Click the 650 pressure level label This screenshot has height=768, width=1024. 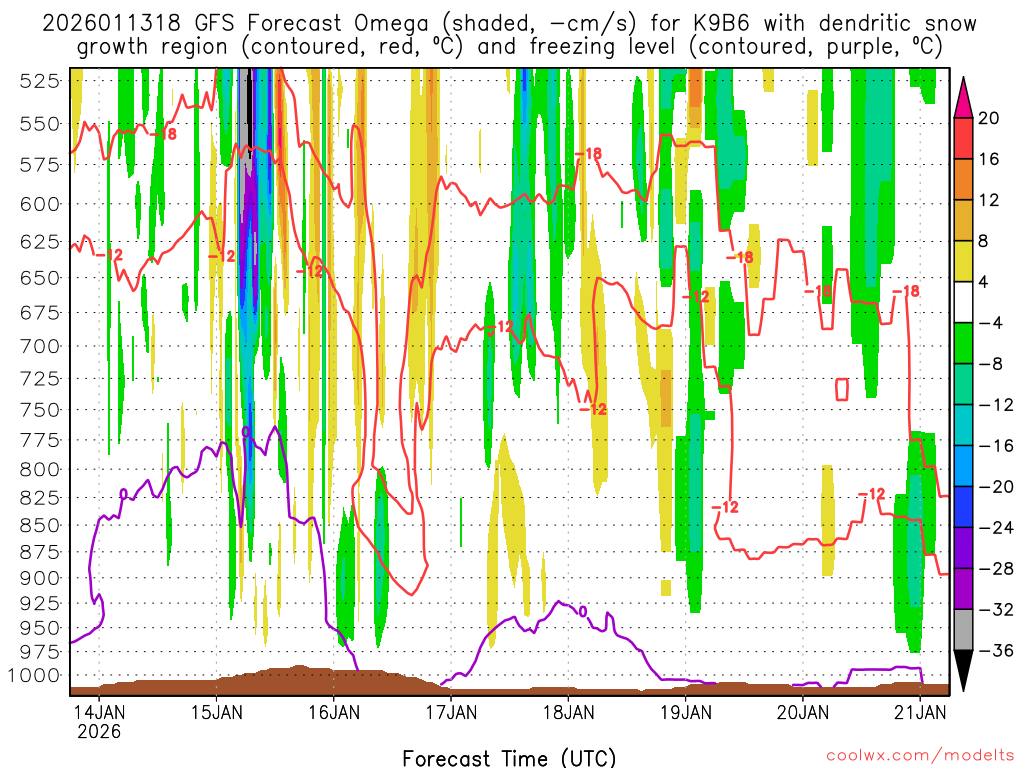pos(40,278)
